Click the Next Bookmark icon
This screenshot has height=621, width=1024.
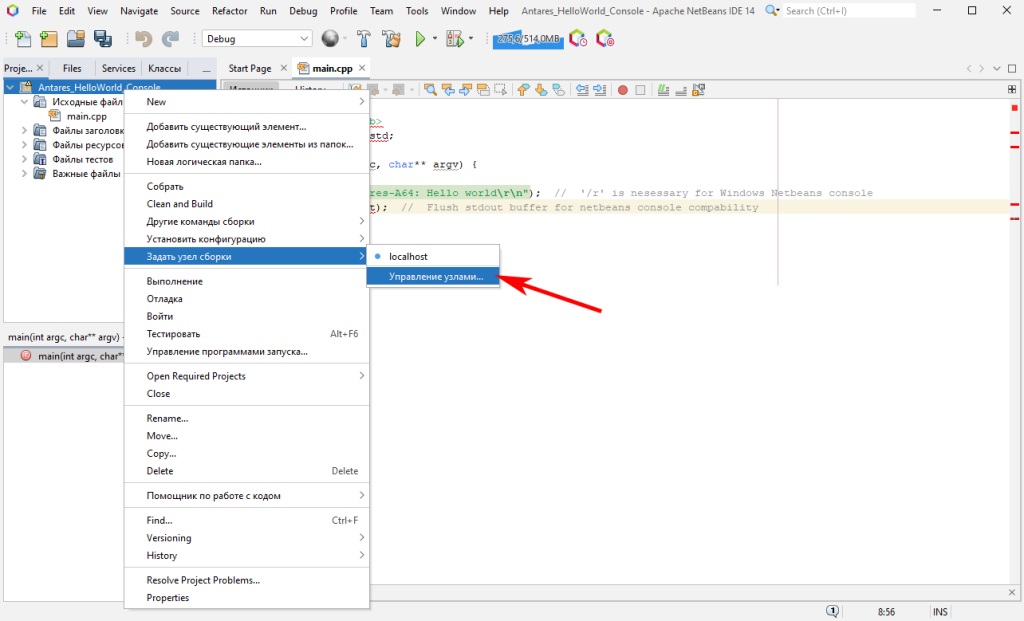click(x=541, y=90)
